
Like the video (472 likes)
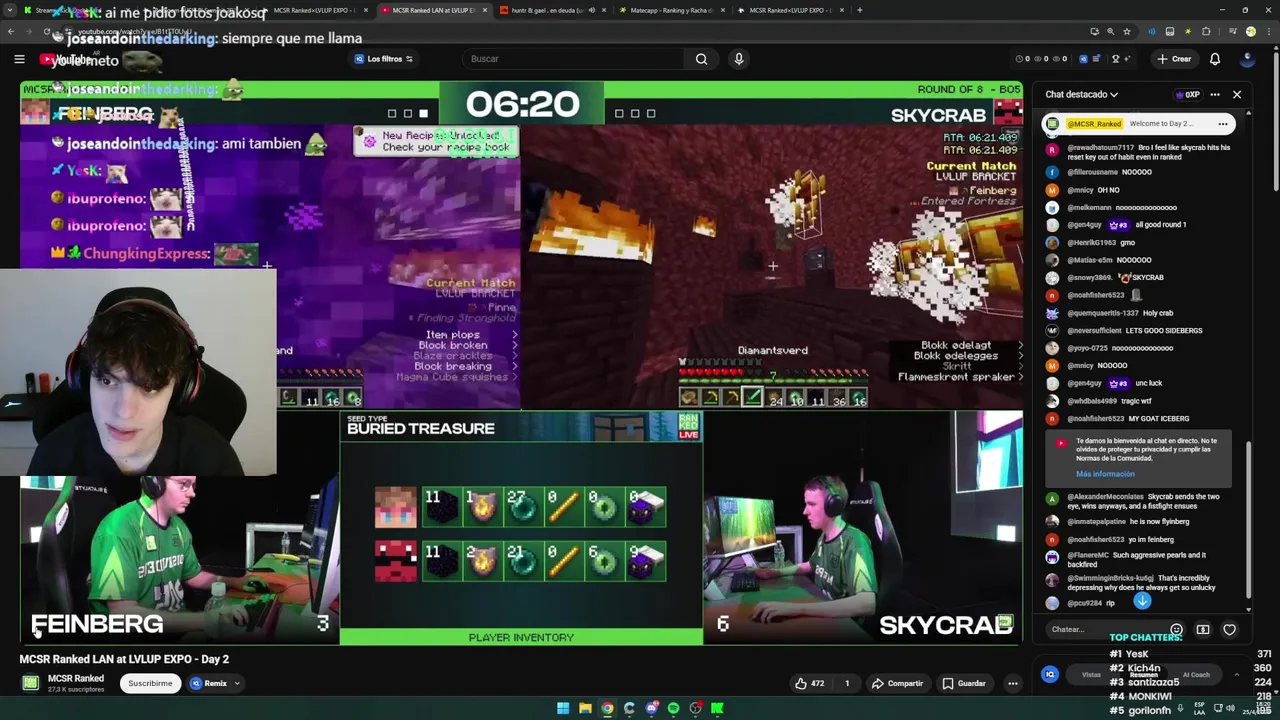click(810, 683)
